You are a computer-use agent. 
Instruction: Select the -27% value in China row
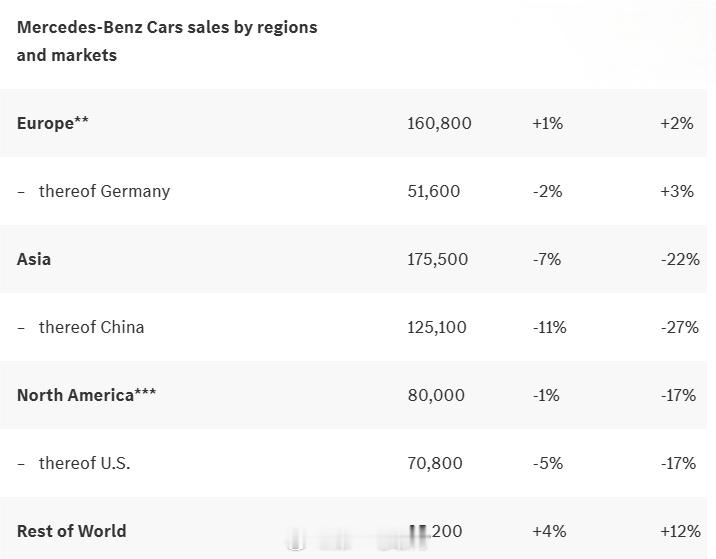(x=680, y=327)
